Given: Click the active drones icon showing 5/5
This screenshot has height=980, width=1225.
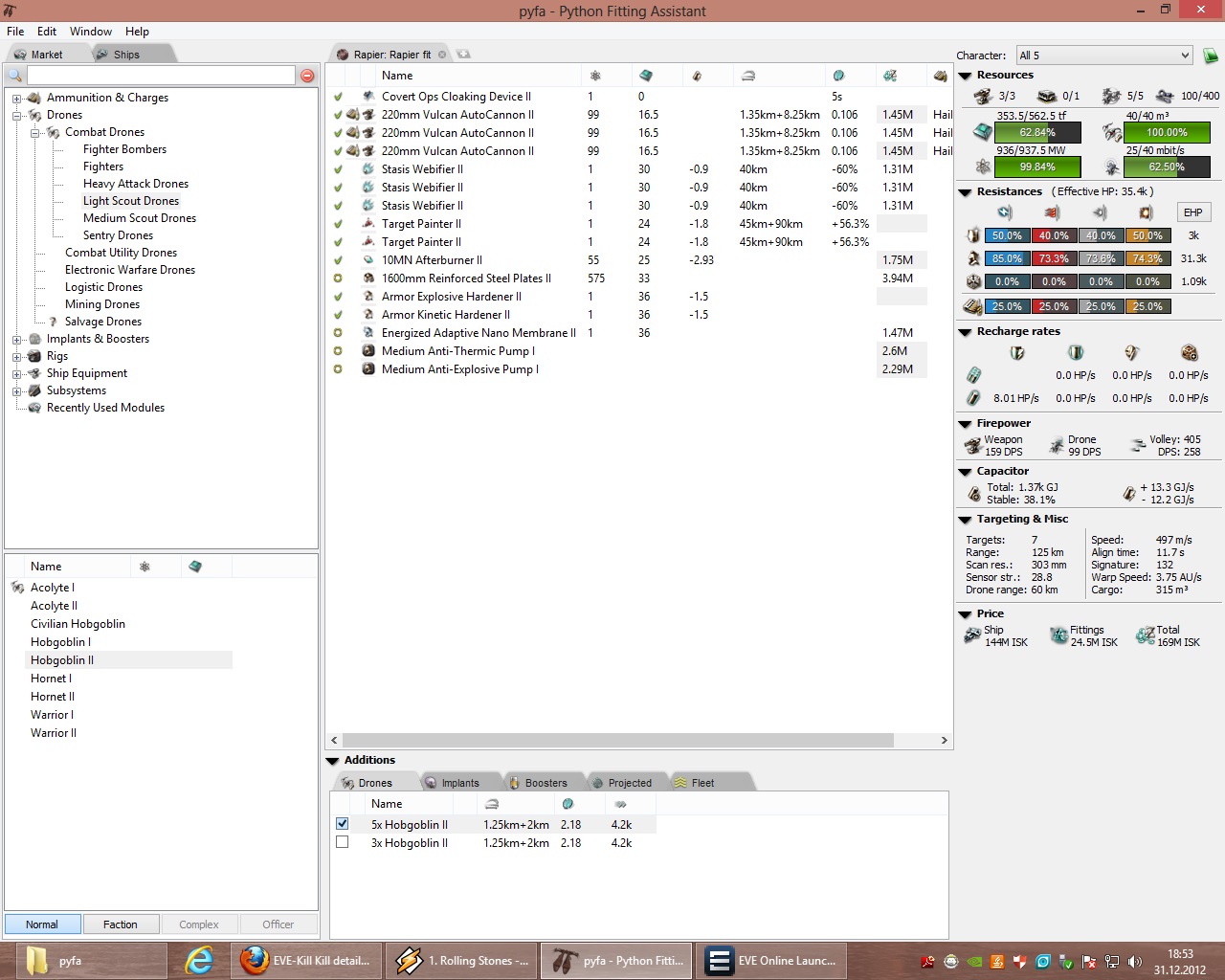Looking at the screenshot, I should [1111, 96].
